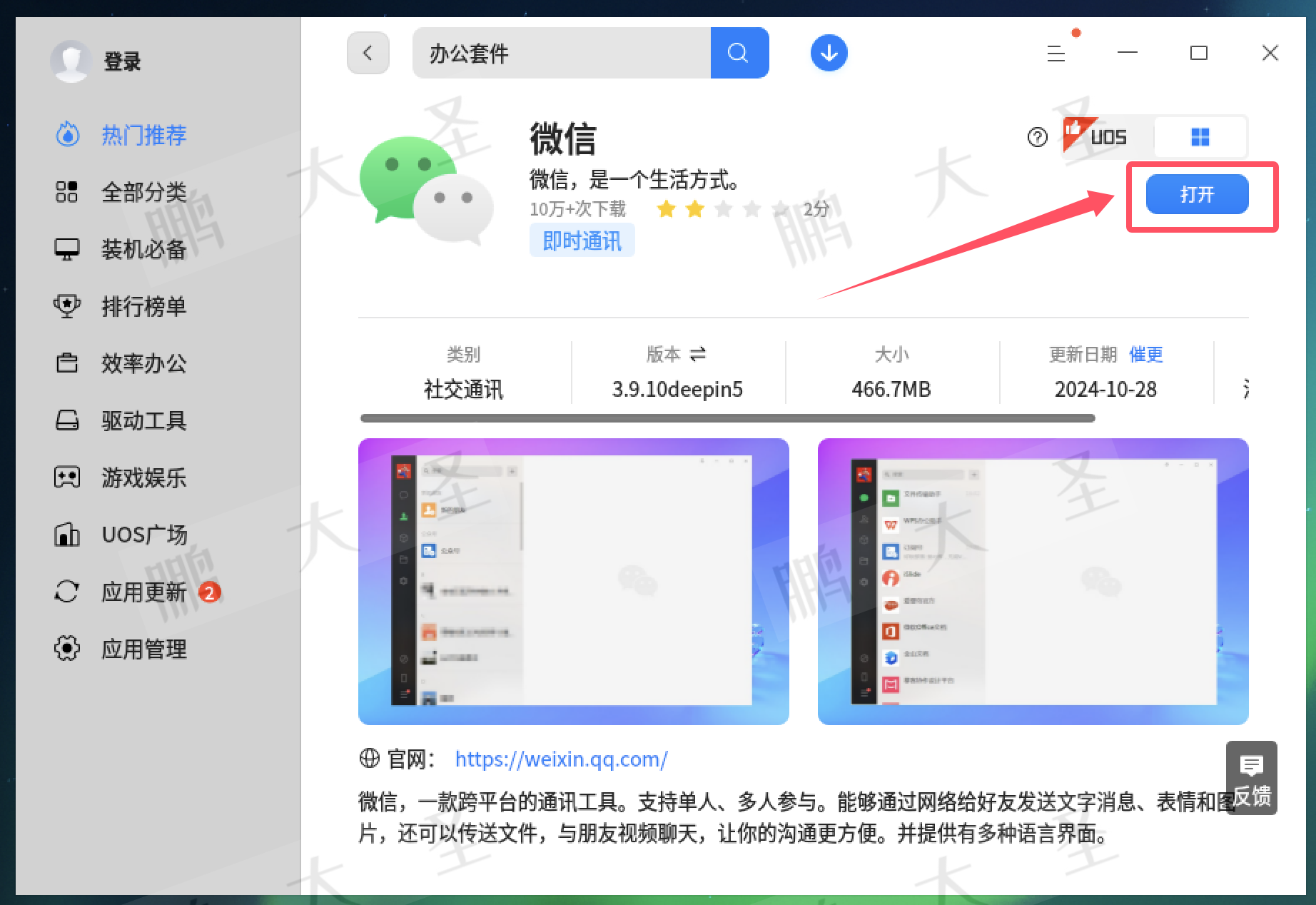
Task: Click the 登录 login text
Action: [x=122, y=61]
